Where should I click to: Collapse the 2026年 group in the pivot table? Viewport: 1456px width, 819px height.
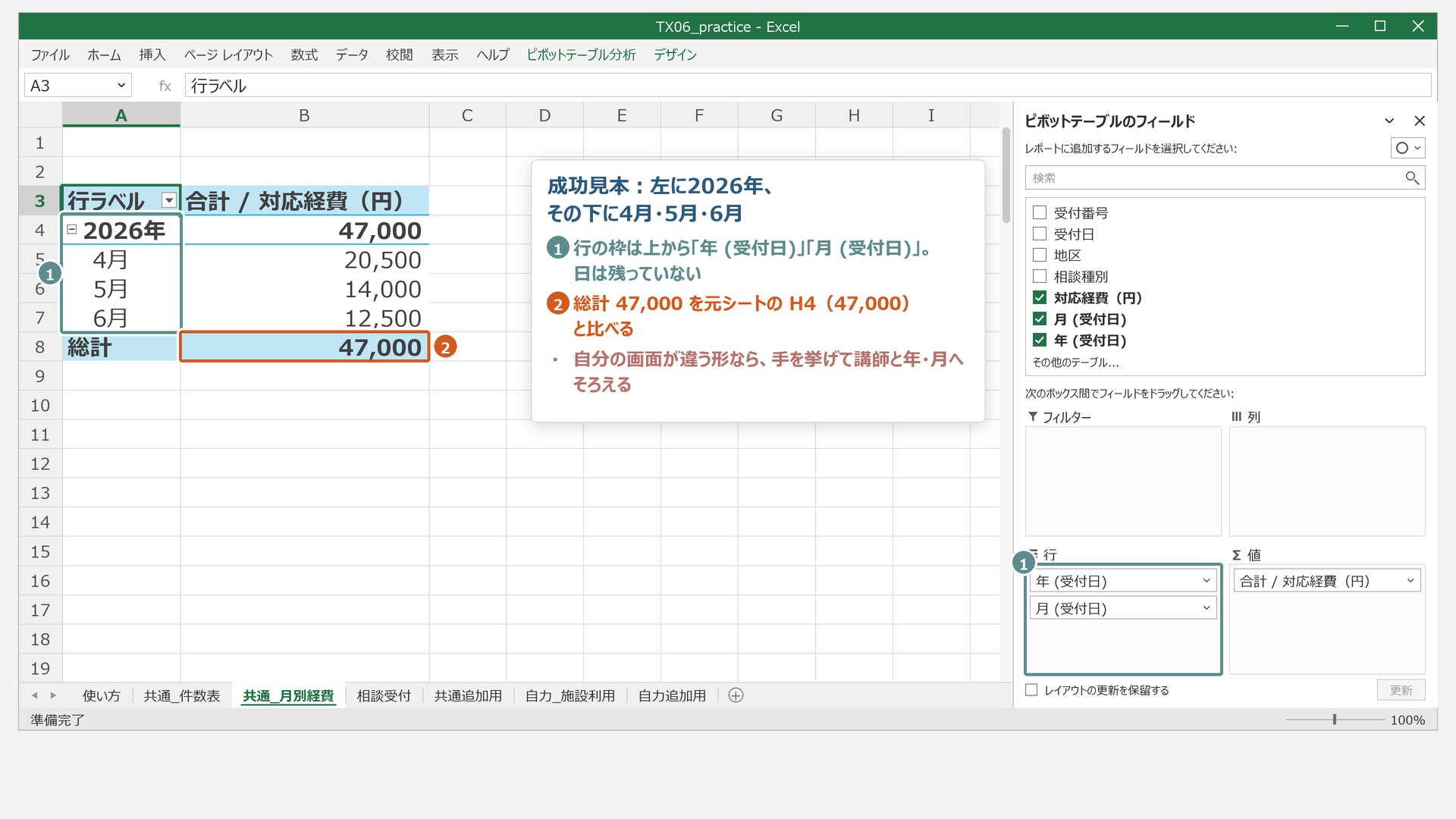[72, 229]
